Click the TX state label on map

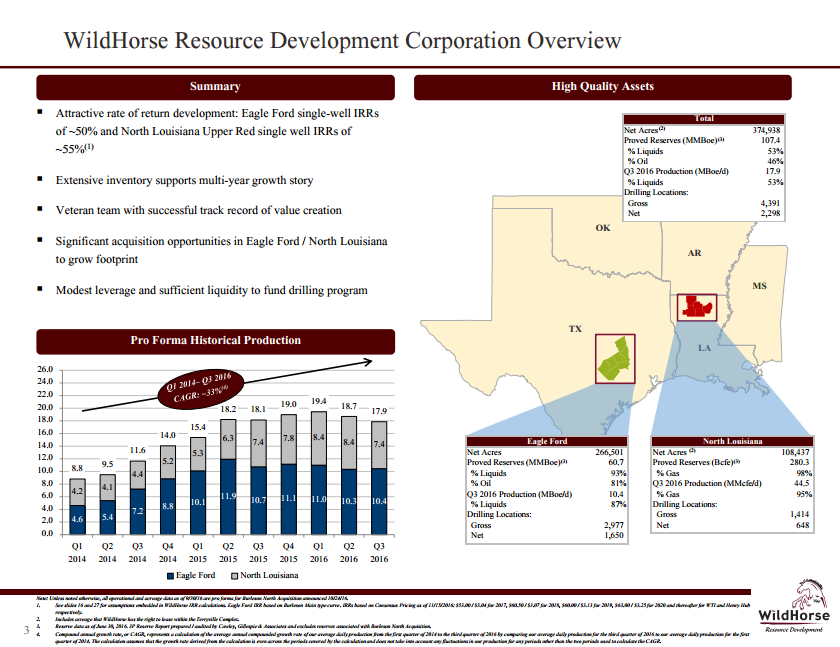click(x=575, y=328)
